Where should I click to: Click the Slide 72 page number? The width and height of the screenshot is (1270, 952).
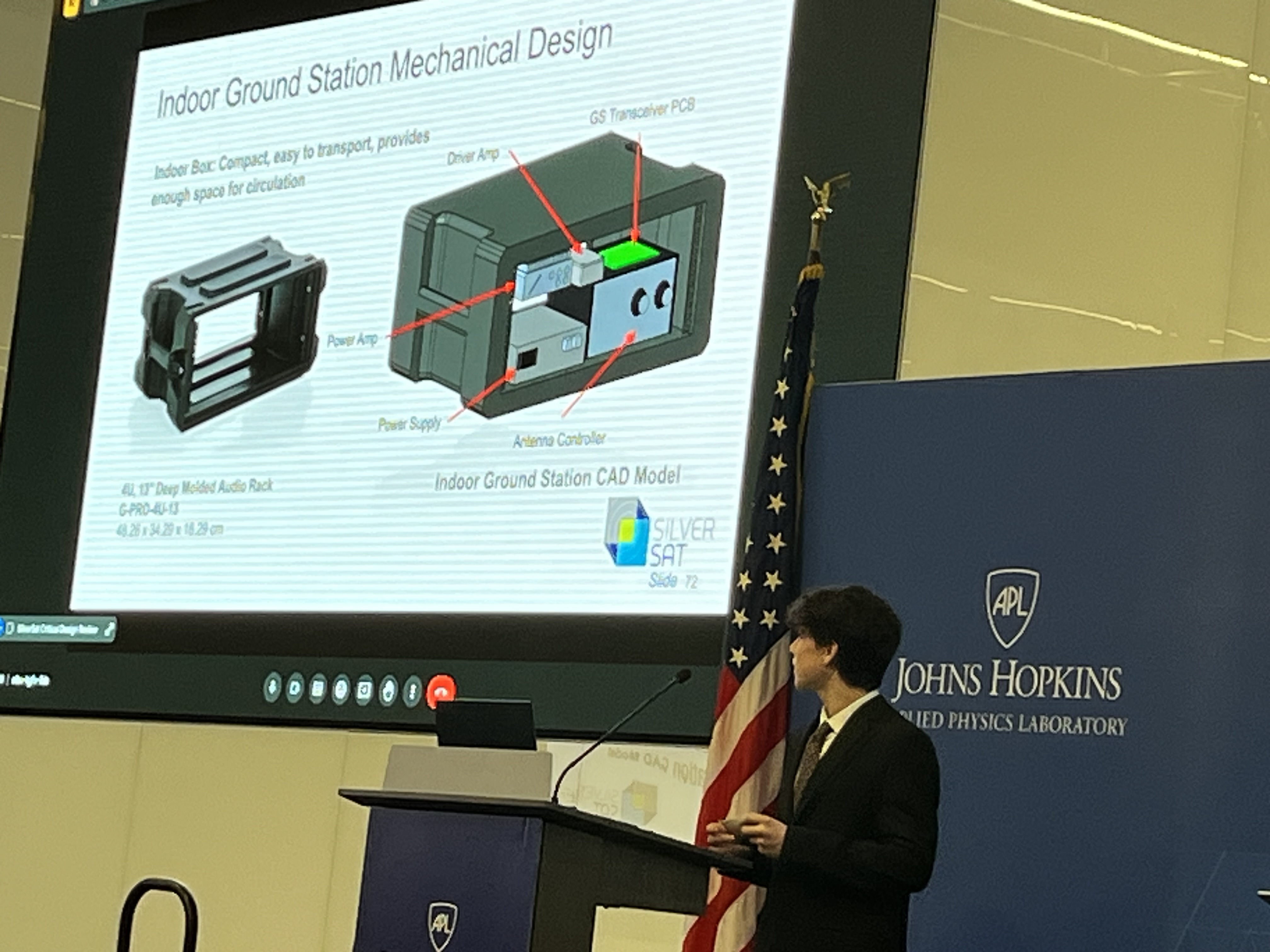tap(673, 581)
